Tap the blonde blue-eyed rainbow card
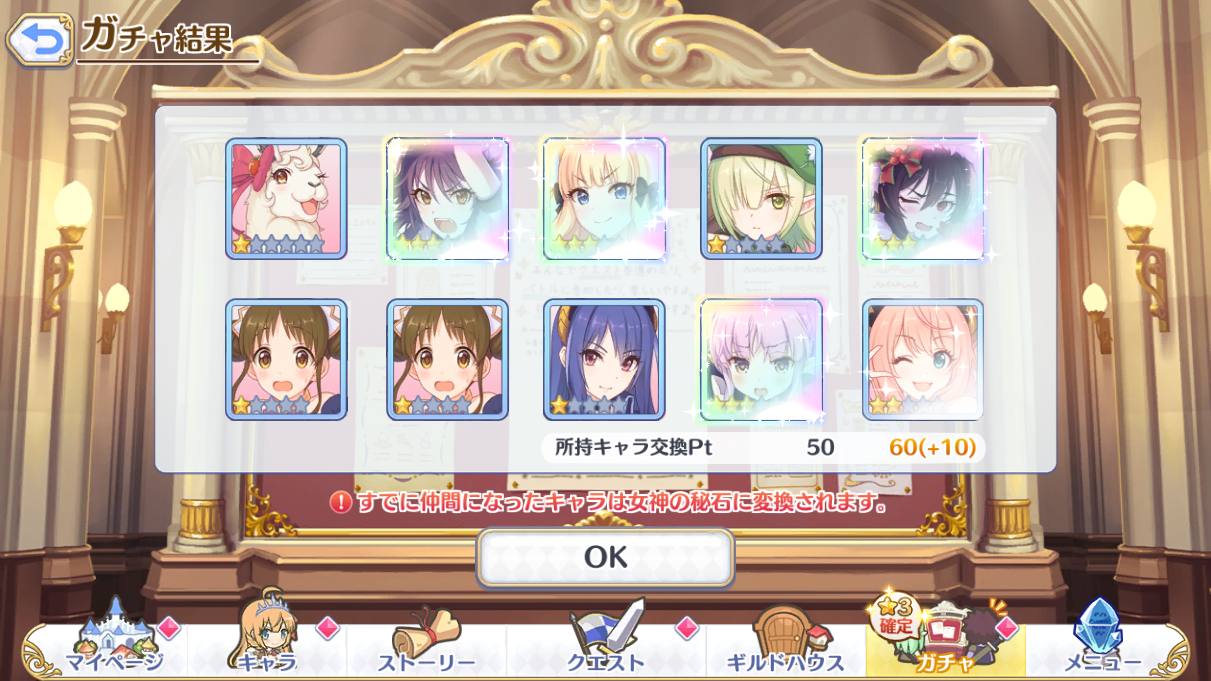 [x=604, y=199]
